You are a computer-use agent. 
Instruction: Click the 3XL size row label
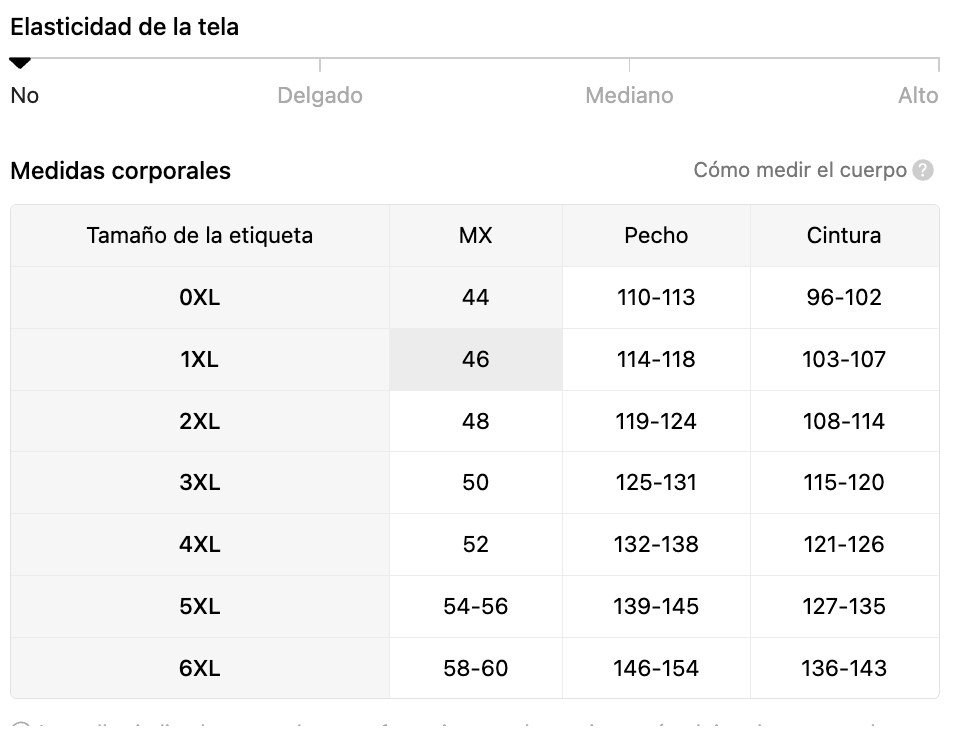[200, 483]
